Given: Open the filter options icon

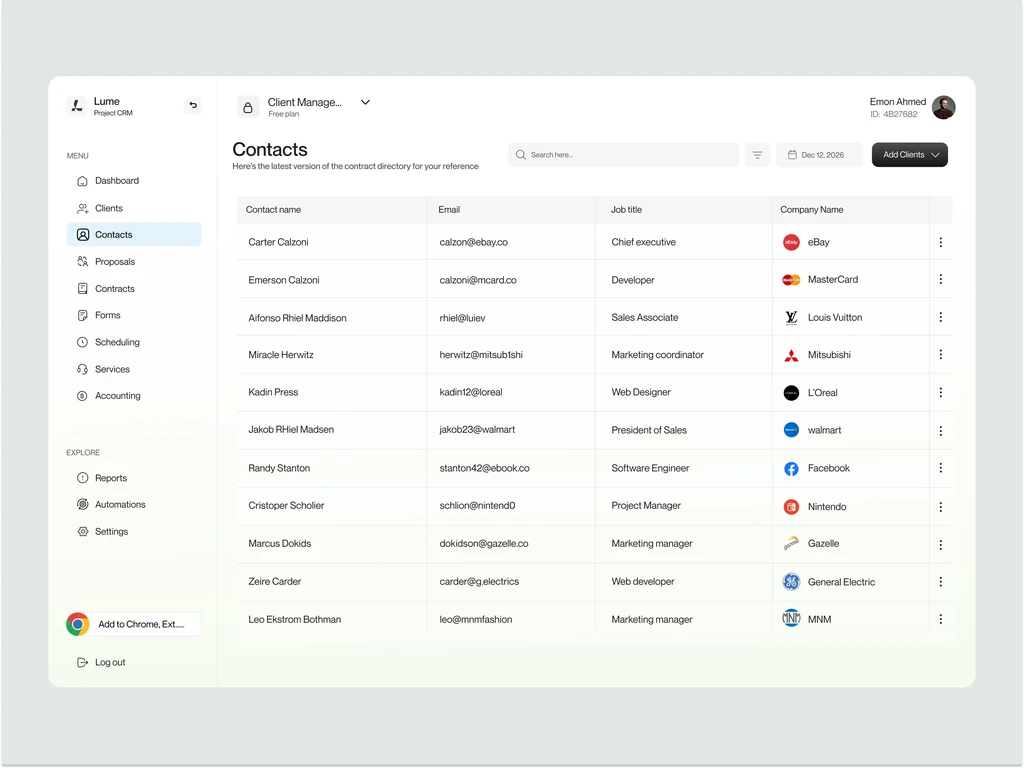Looking at the screenshot, I should [x=757, y=155].
